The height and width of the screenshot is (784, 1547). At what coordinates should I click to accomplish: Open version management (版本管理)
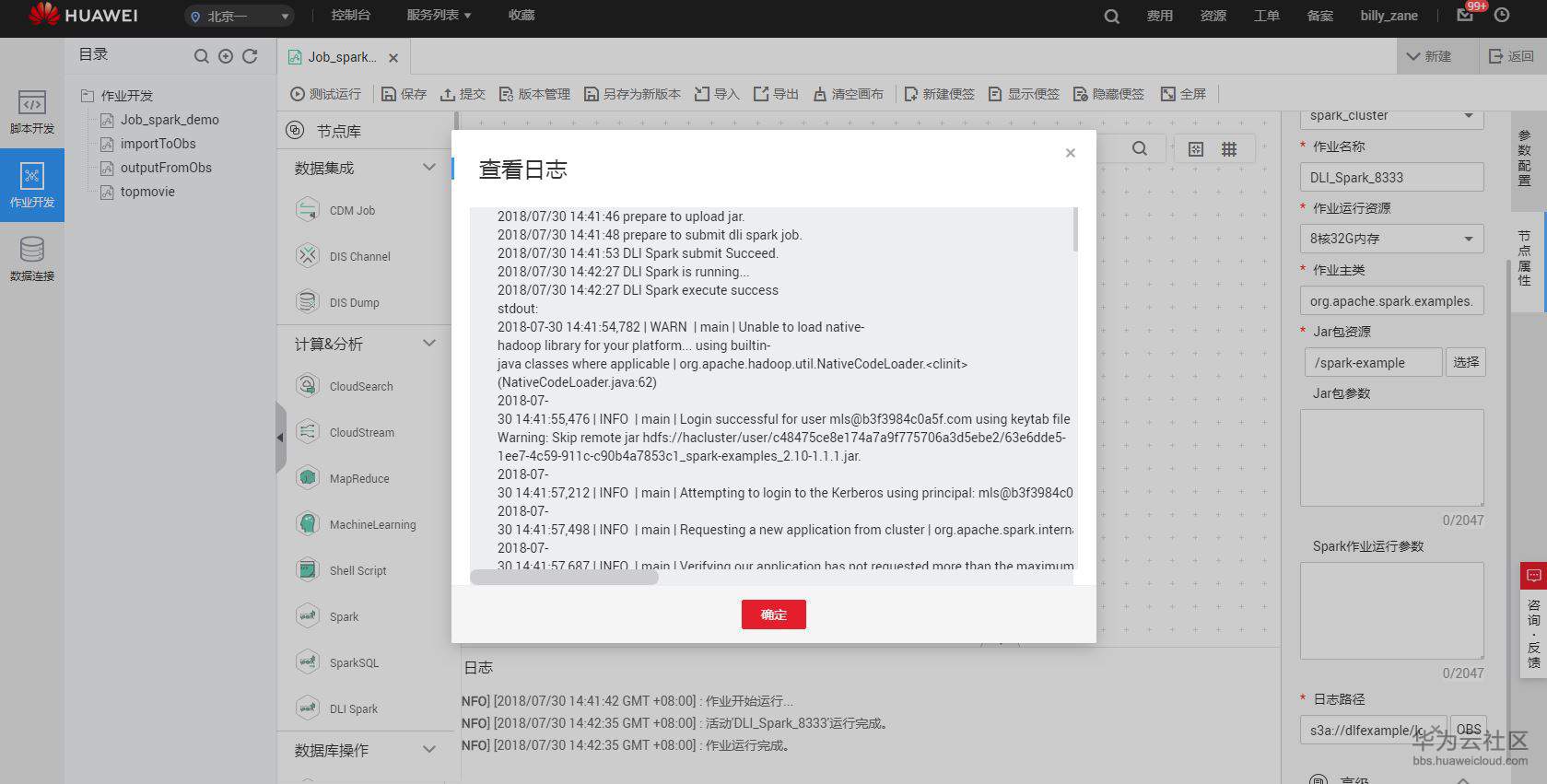click(x=534, y=94)
